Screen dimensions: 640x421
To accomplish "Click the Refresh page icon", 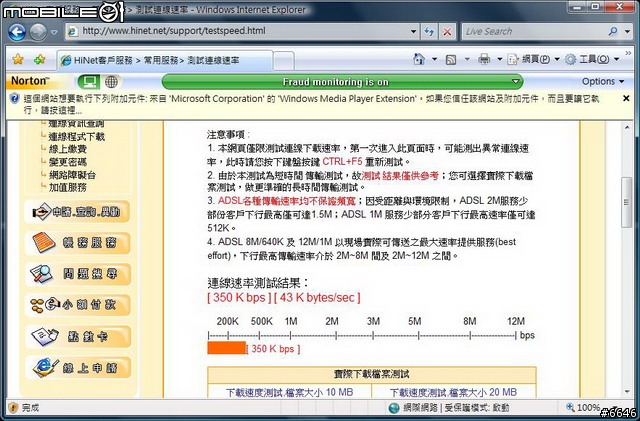I will [429, 31].
